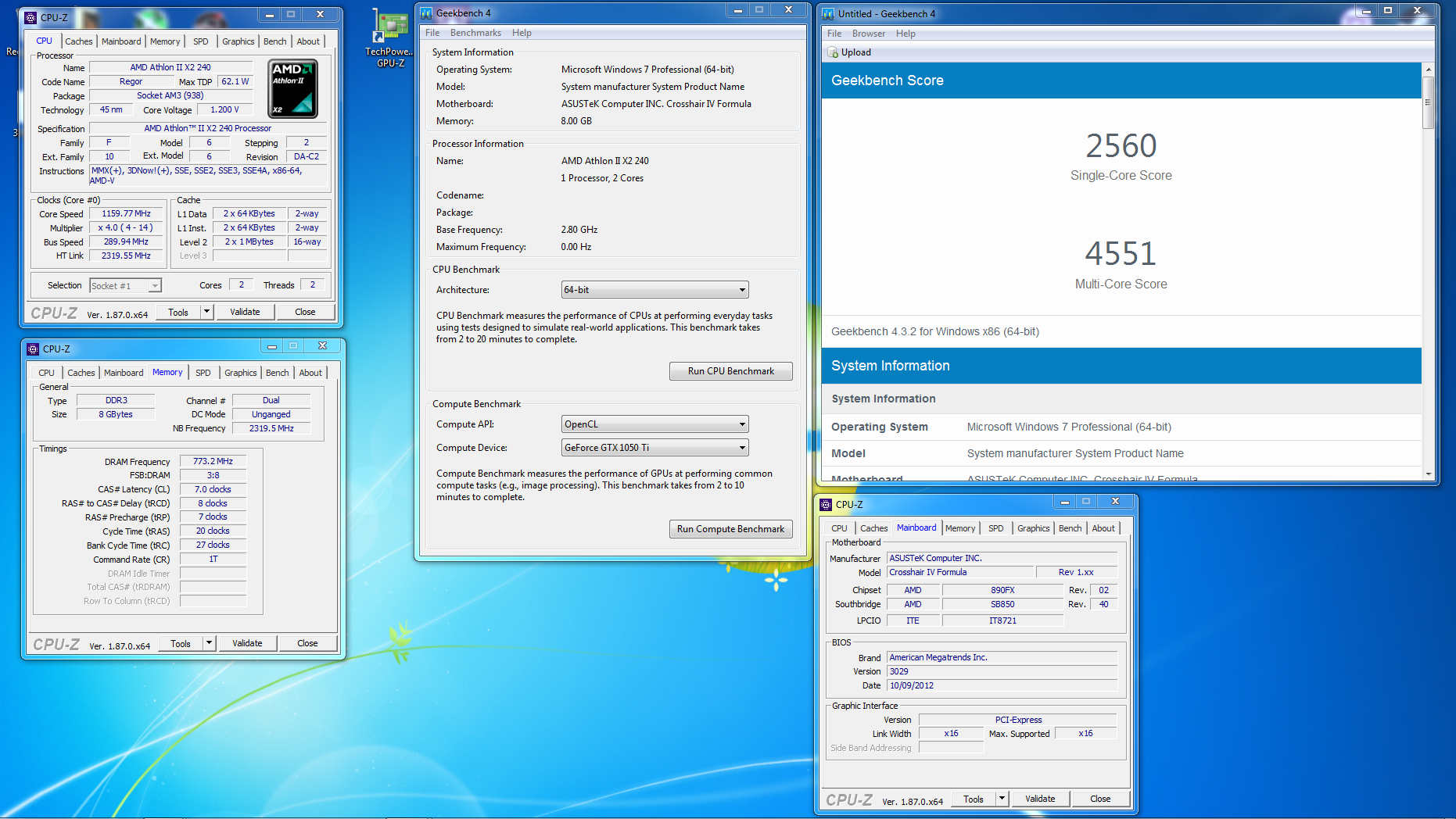Screen dimensions: 1456x819
Task: Click Close button in Mainboard CPU-Z window
Action: coord(1101,799)
